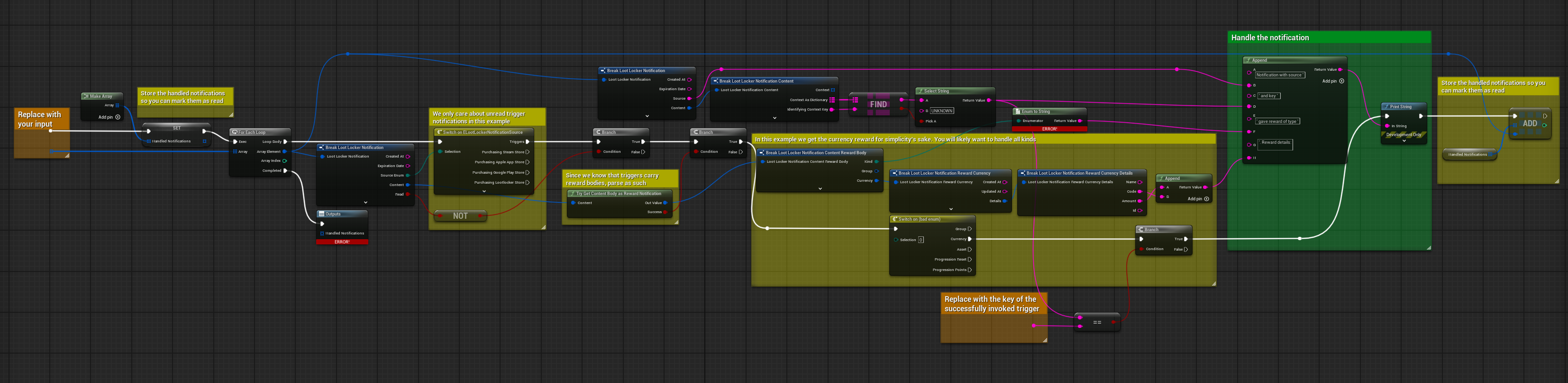Viewport: 1568px width, 383px height.
Task: Select the NOT boolean node
Action: pos(460,216)
